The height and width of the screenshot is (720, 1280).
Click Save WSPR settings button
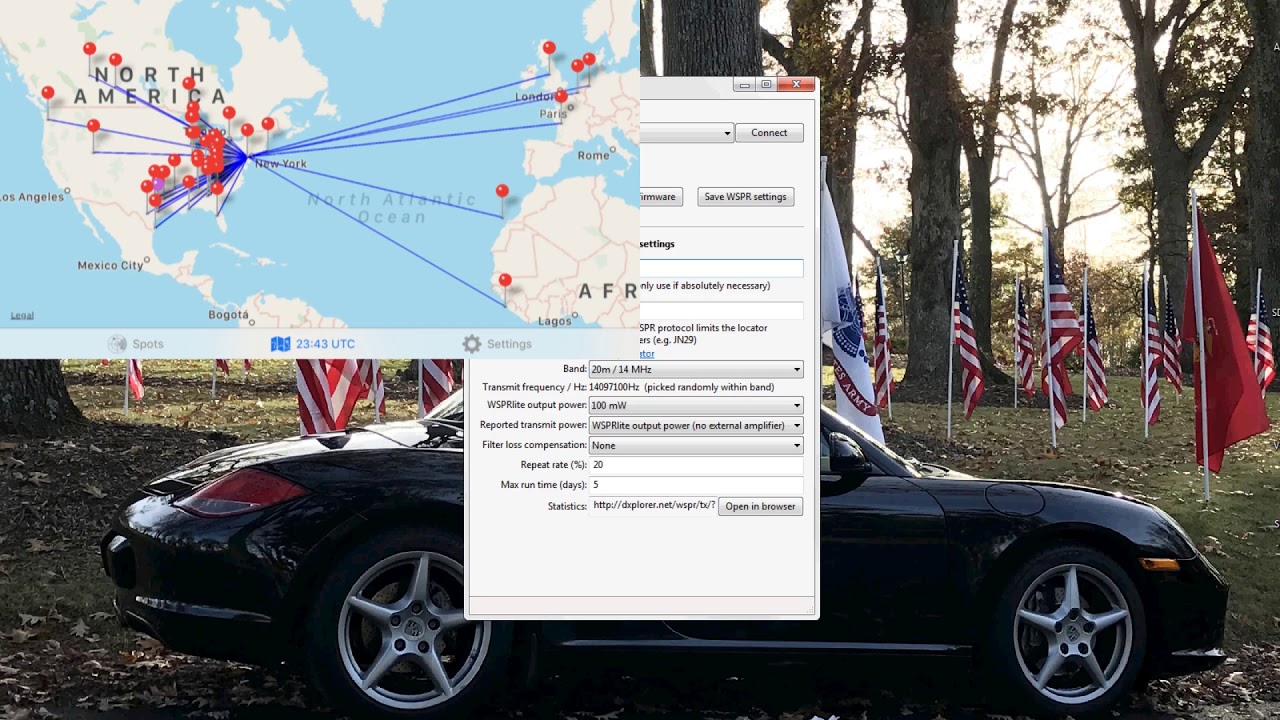tap(746, 197)
